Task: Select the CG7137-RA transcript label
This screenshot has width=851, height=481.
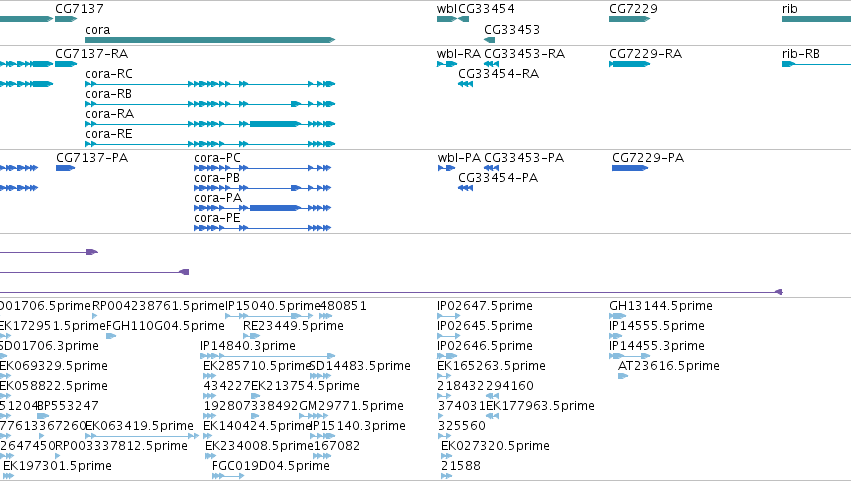Action: pos(92,54)
